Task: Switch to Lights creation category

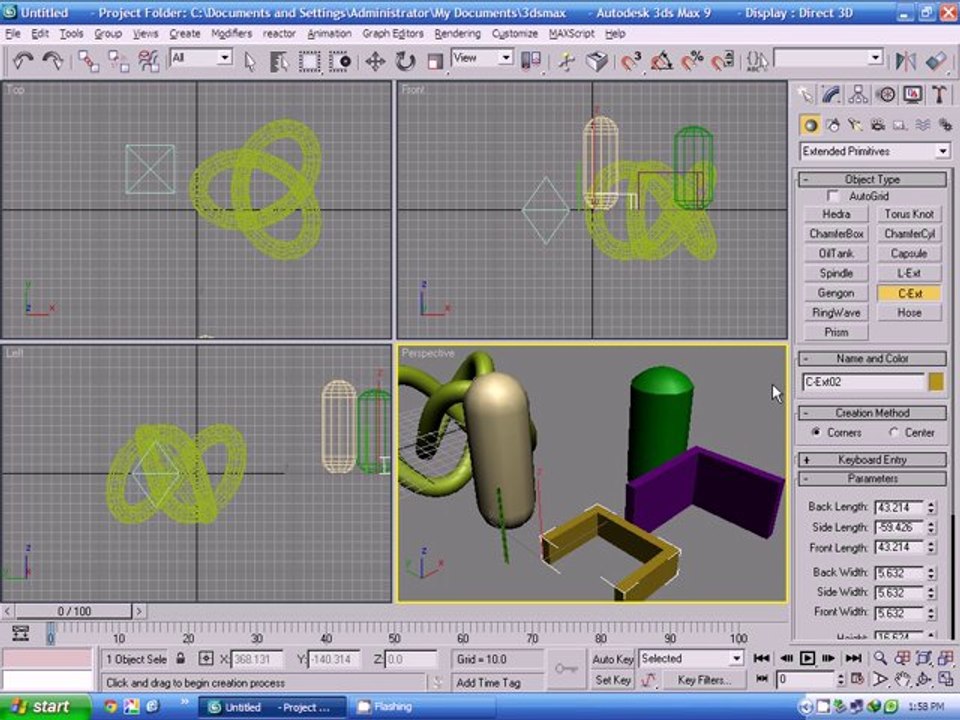Action: [855, 126]
